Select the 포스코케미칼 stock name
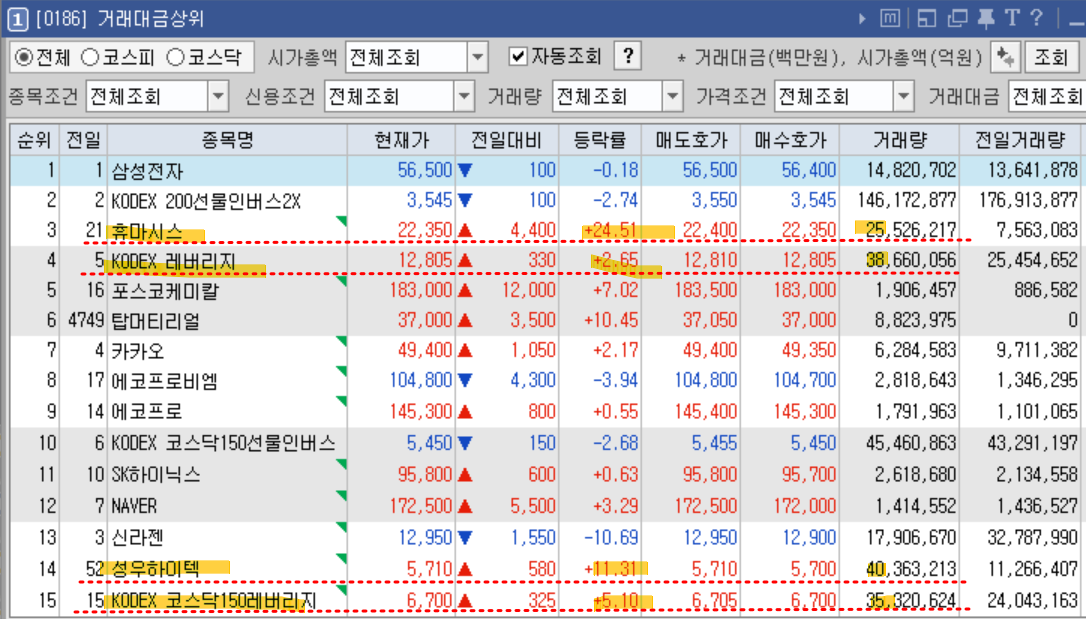The height and width of the screenshot is (619, 1086). pos(165,291)
